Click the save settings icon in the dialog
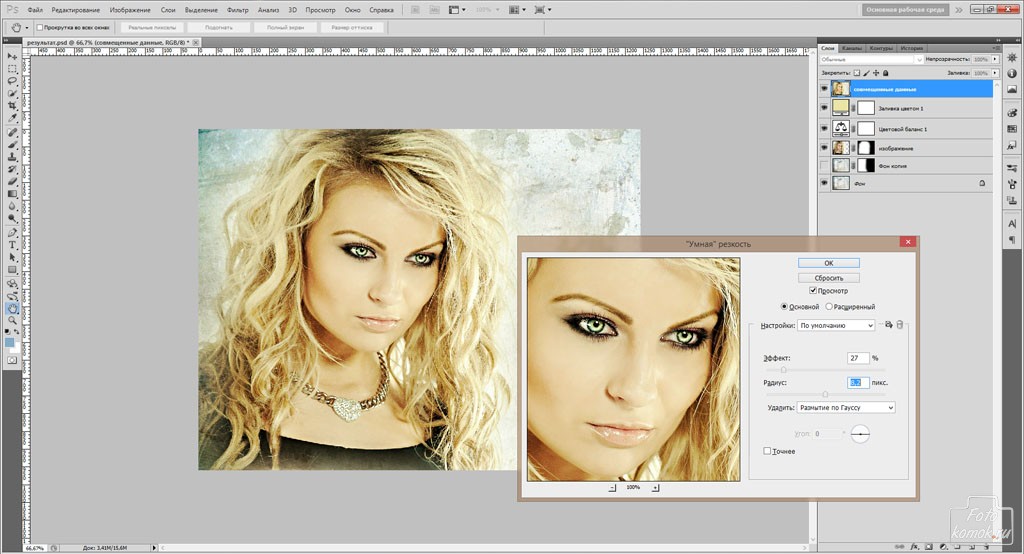1024x554 pixels. [x=887, y=325]
